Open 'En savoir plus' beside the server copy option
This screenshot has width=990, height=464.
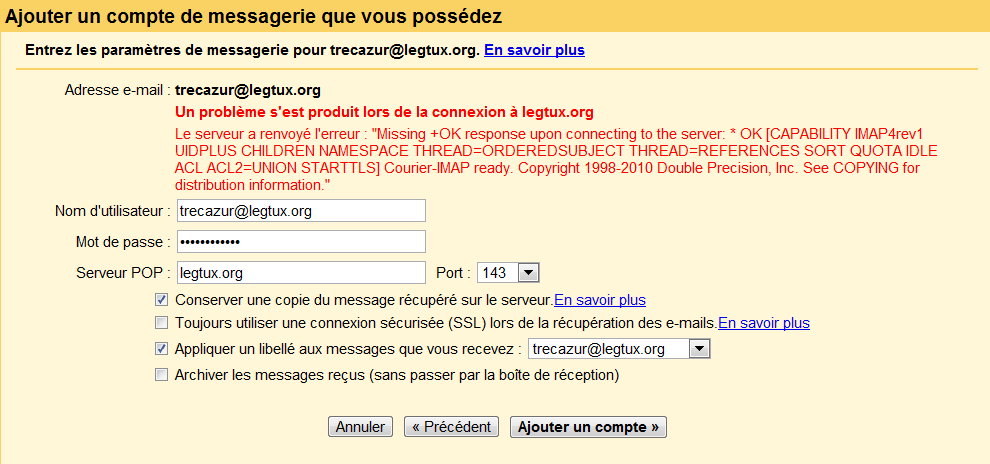click(x=600, y=299)
